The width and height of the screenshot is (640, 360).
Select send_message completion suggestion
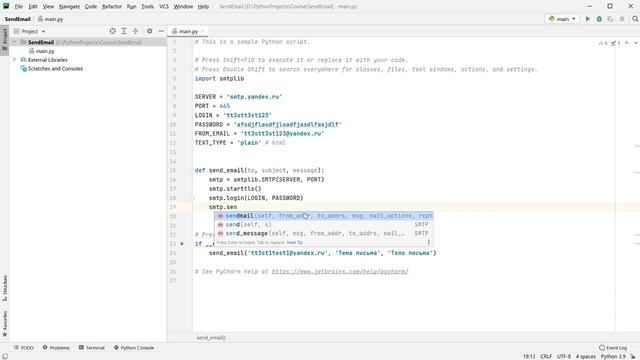pos(324,233)
